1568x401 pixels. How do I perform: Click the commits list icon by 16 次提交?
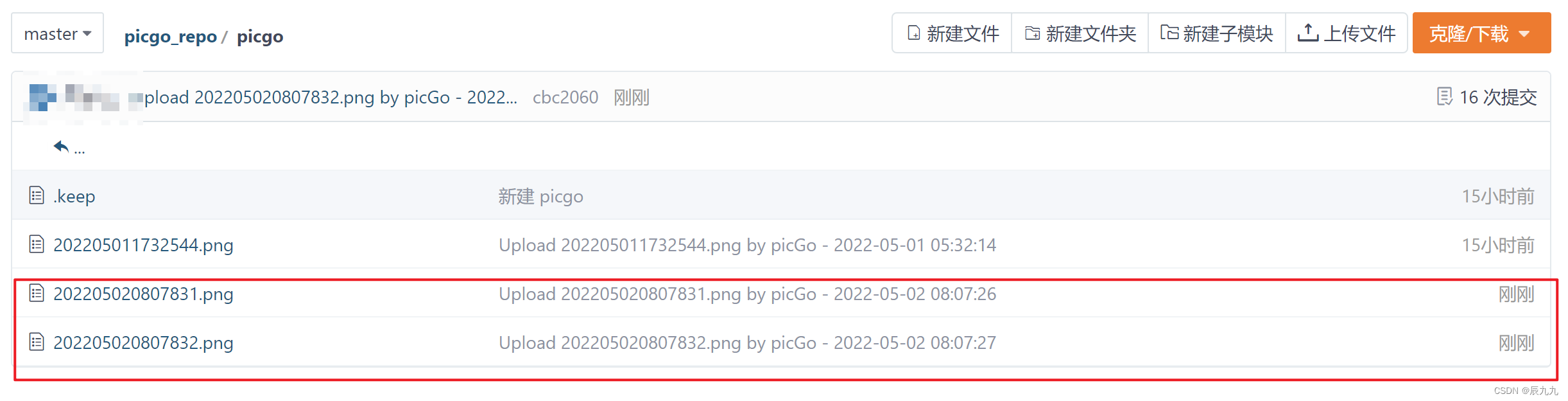pyautogui.click(x=1444, y=97)
